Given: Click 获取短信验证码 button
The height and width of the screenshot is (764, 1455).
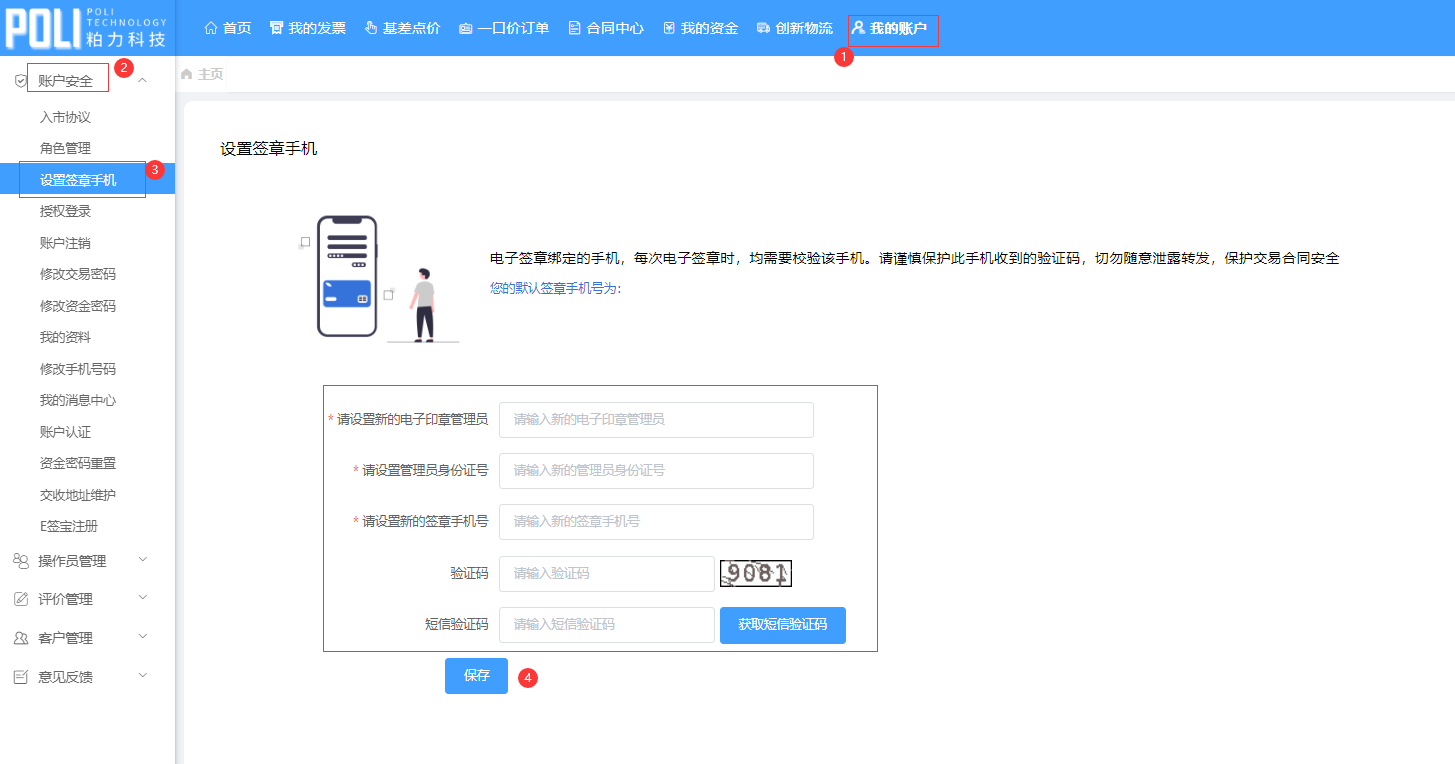Looking at the screenshot, I should click(783, 625).
